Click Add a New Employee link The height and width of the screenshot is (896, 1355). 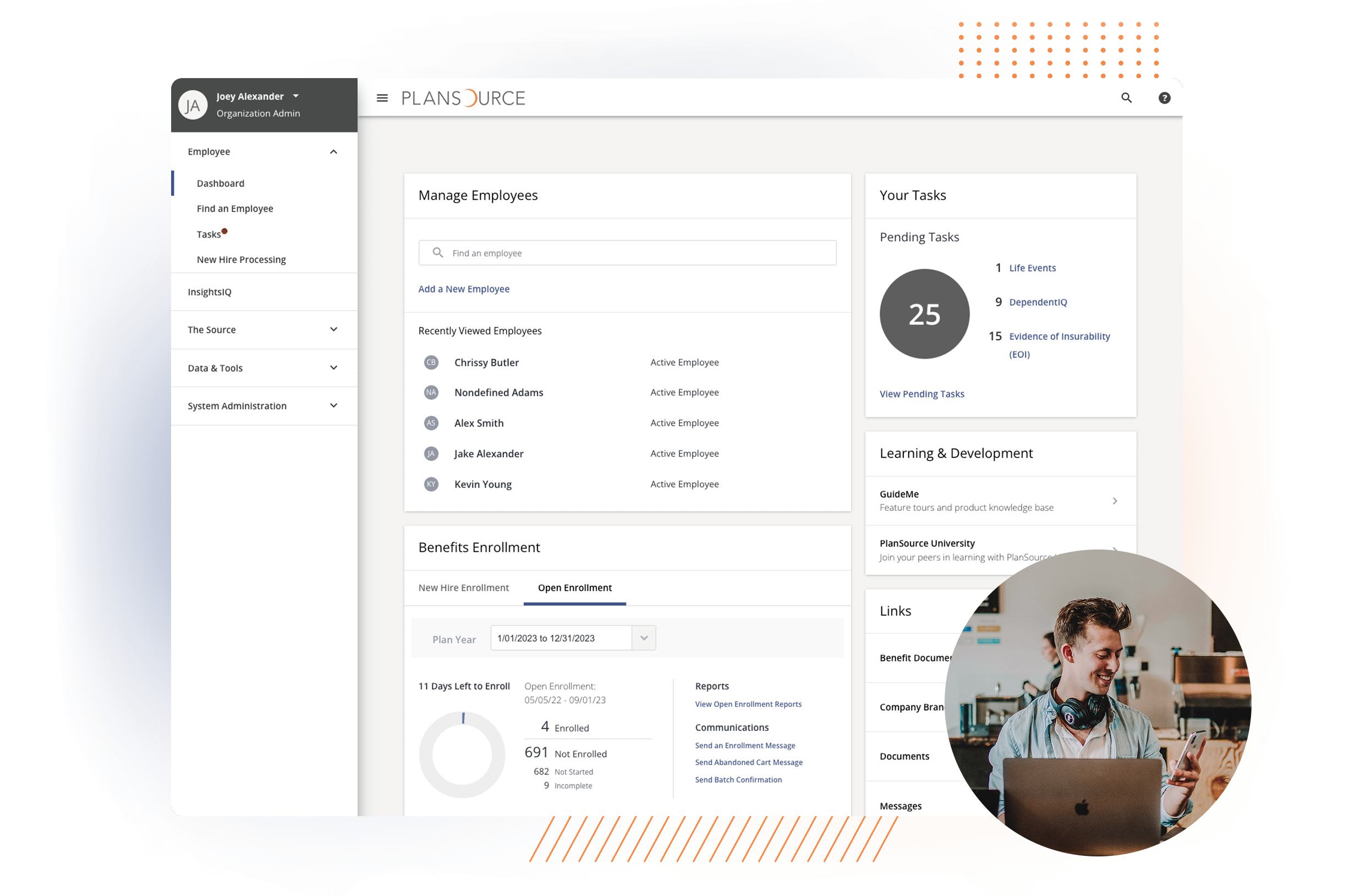[464, 289]
